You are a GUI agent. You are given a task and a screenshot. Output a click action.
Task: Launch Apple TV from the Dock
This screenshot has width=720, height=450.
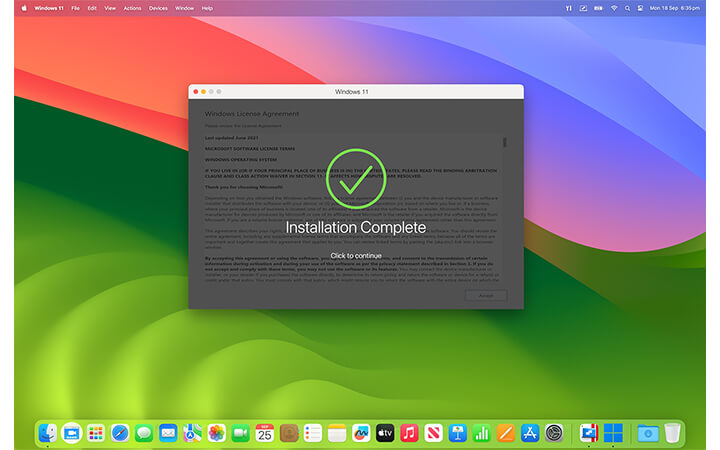(x=385, y=433)
